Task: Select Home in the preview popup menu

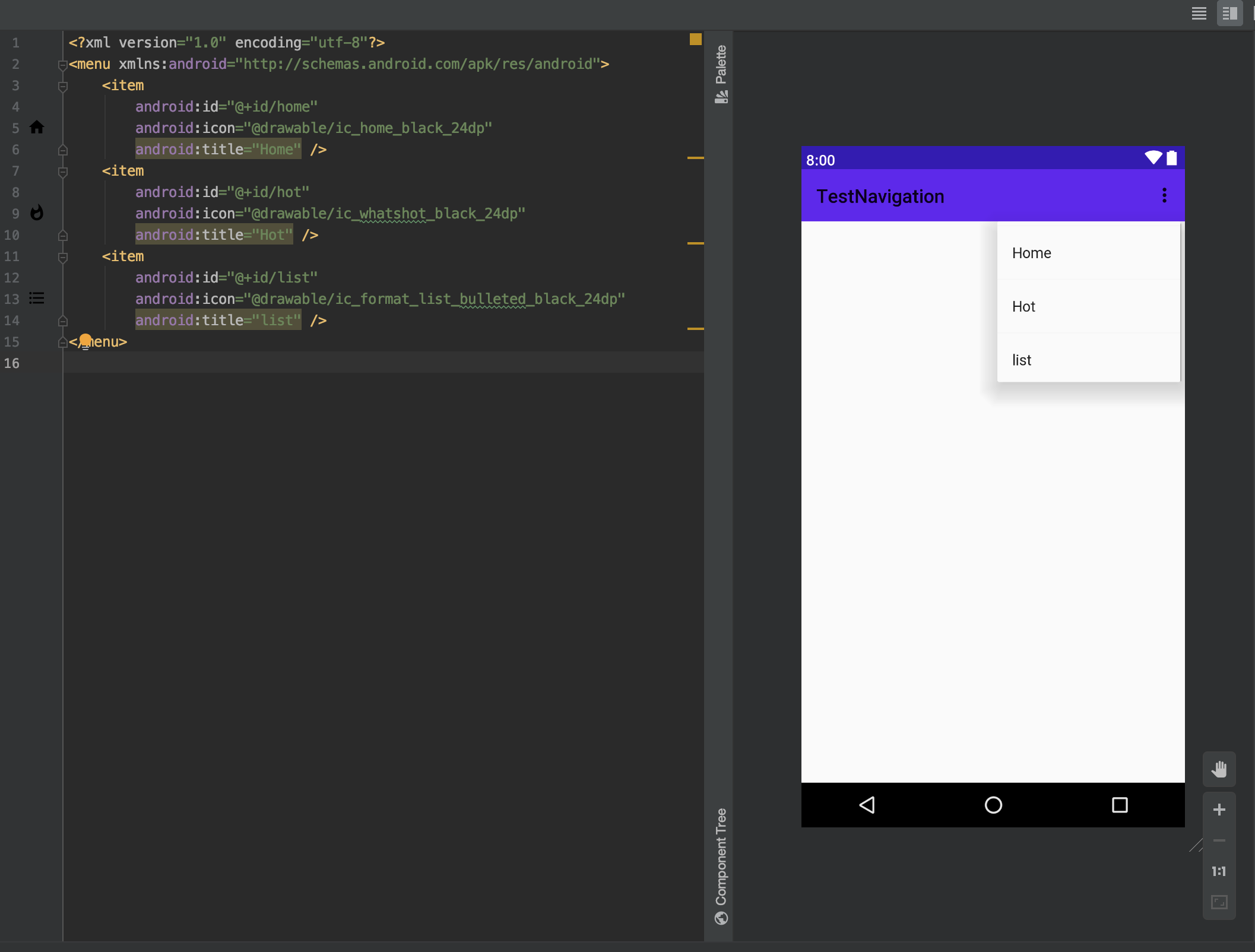Action: (x=1031, y=253)
